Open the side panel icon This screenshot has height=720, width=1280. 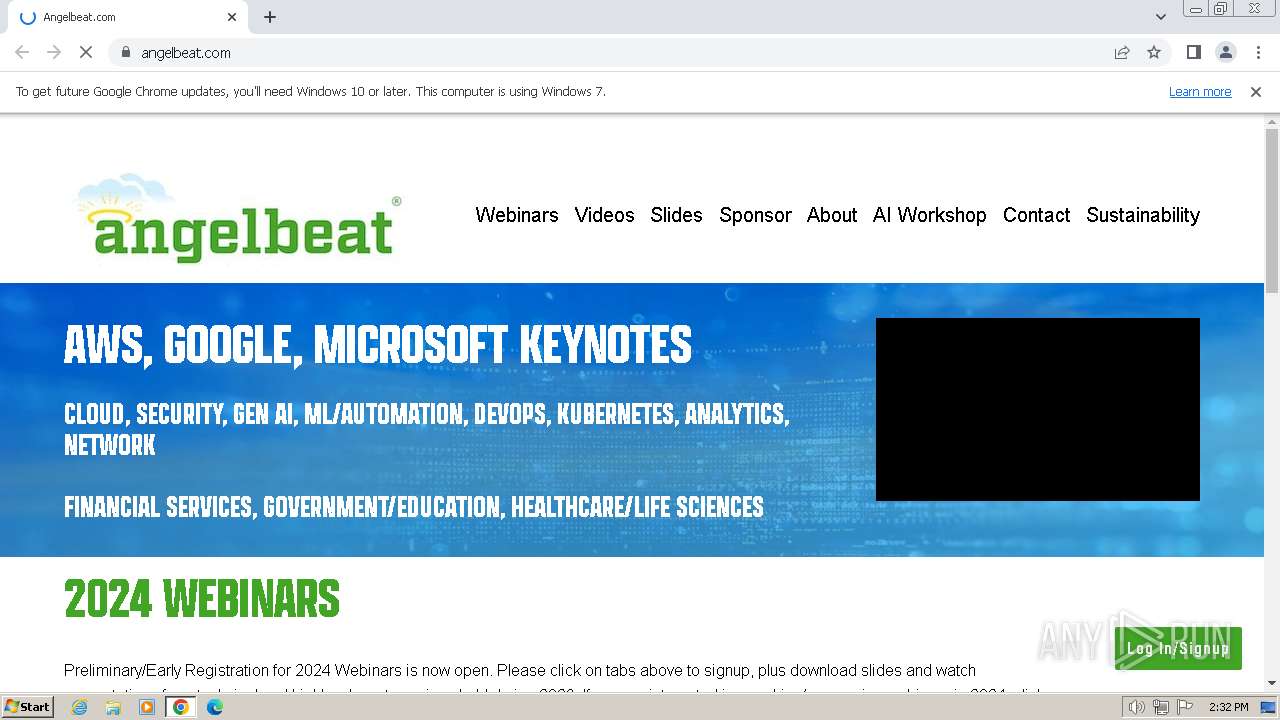click(x=1193, y=52)
